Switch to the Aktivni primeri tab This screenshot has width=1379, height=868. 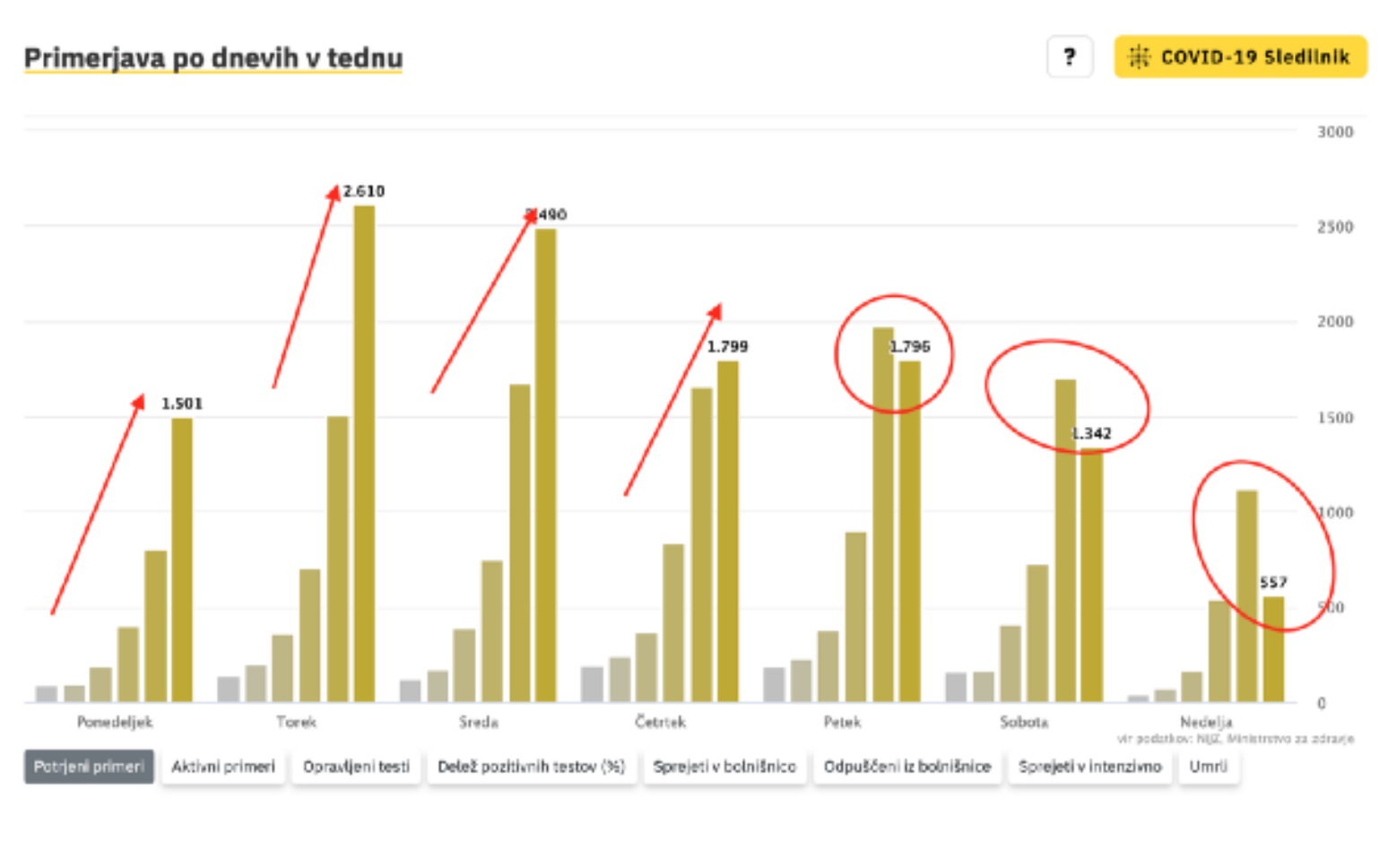223,767
